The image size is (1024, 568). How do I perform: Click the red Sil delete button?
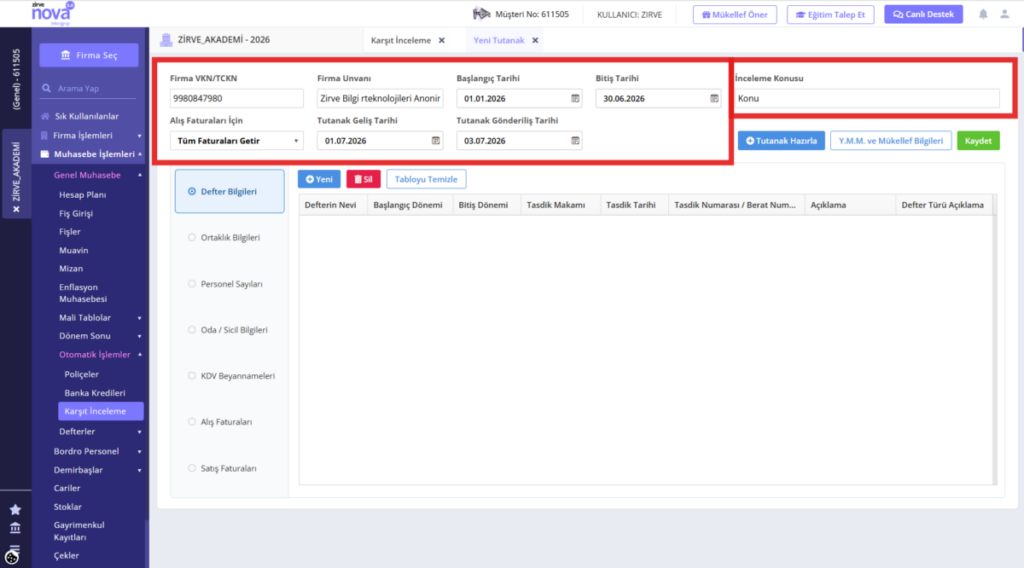(363, 179)
